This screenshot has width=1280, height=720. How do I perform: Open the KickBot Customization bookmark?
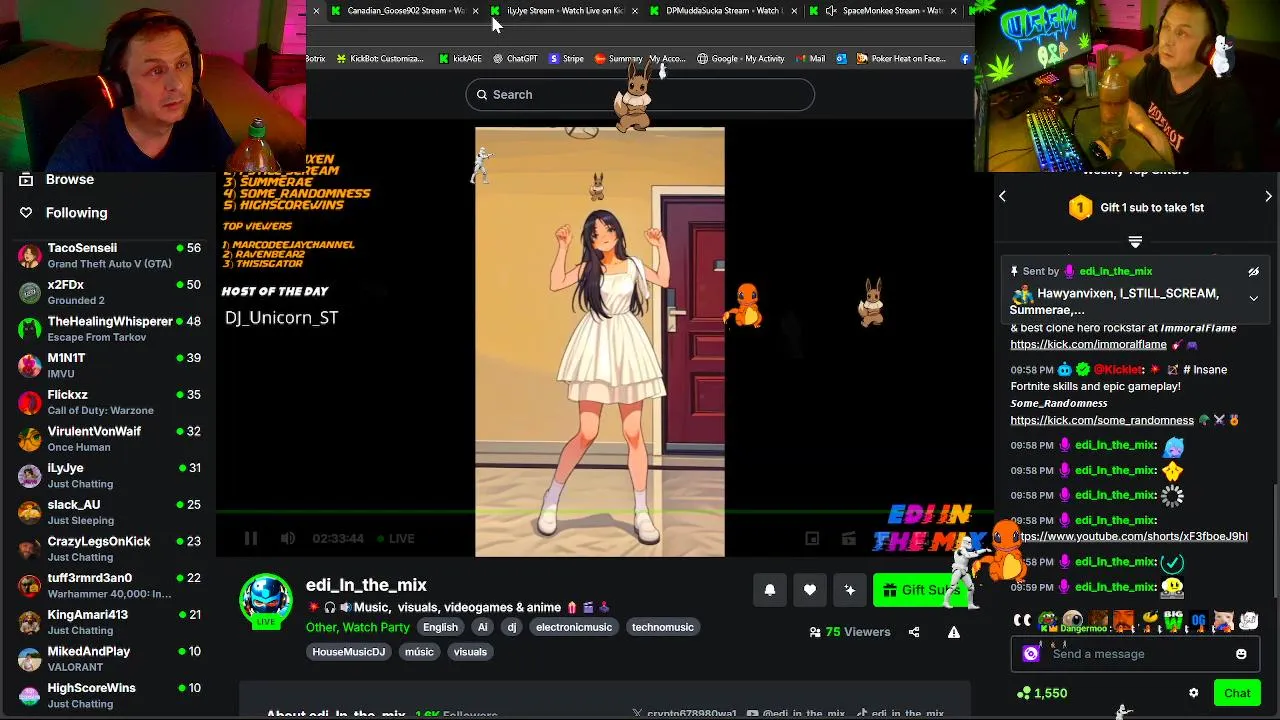click(380, 59)
